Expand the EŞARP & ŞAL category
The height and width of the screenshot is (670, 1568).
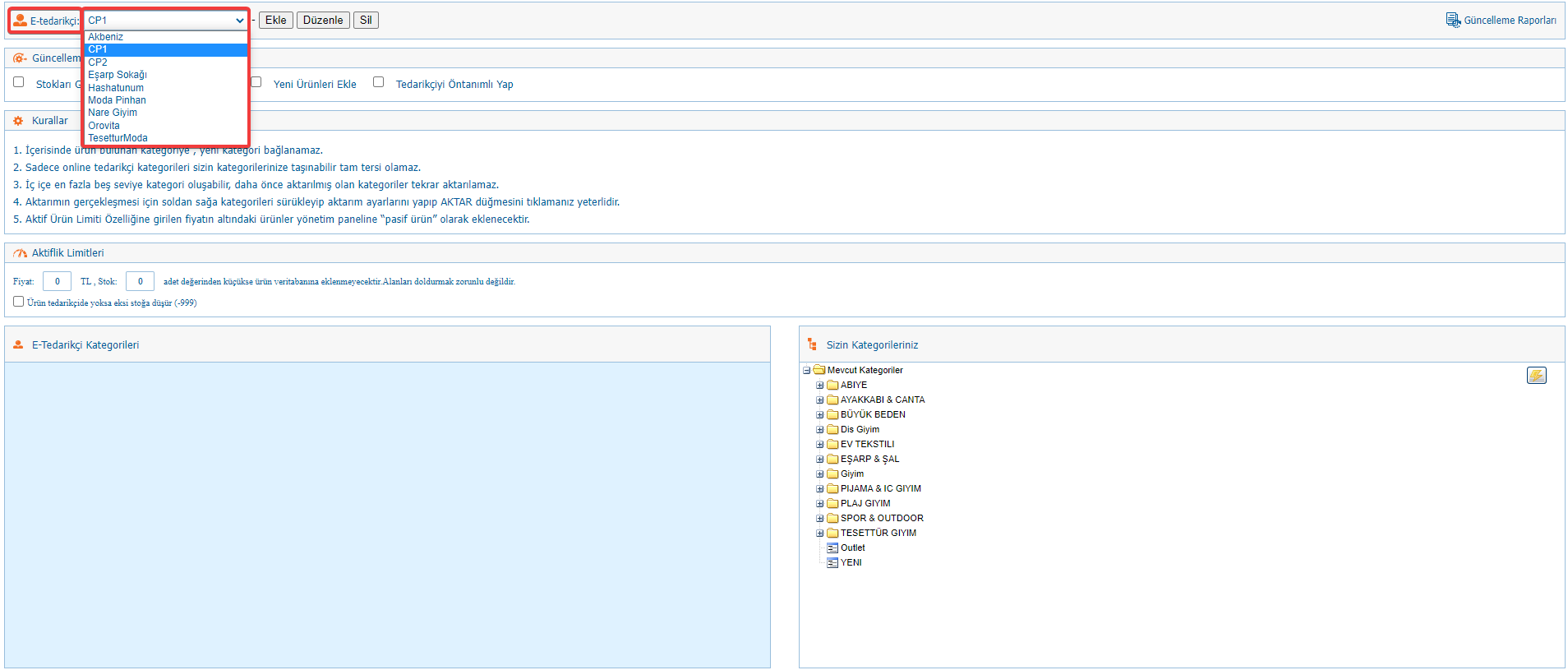pyautogui.click(x=820, y=460)
